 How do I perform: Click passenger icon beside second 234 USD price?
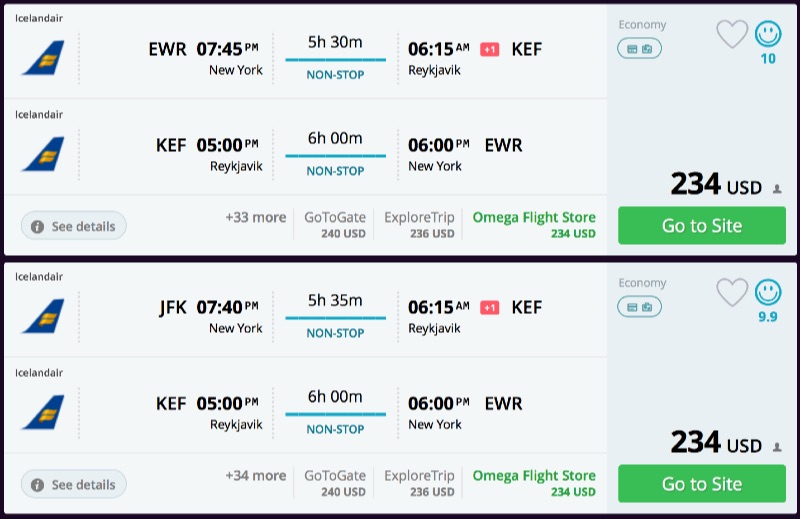pyautogui.click(x=778, y=446)
